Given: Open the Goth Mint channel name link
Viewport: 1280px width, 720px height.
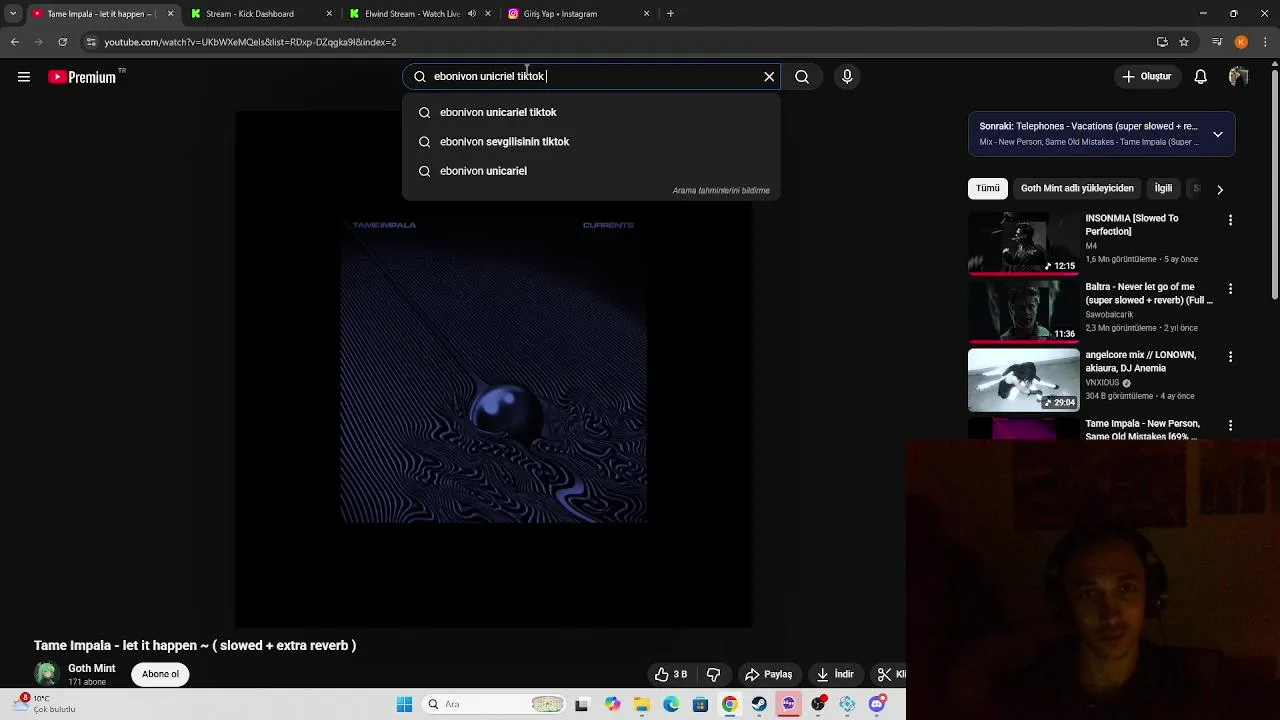Looking at the screenshot, I should point(92,668).
